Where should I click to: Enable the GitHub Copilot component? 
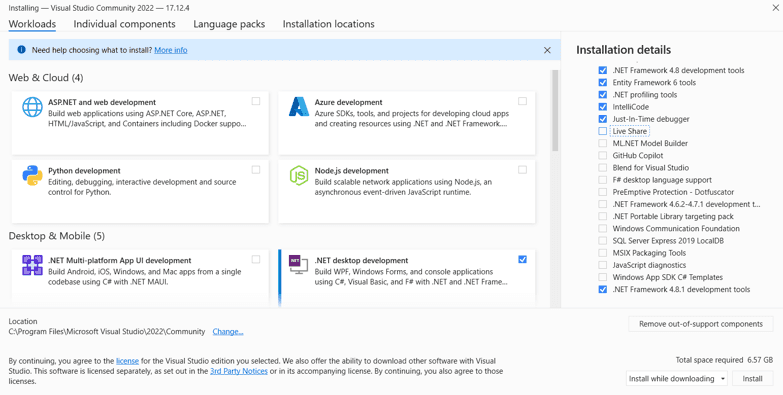click(x=603, y=155)
